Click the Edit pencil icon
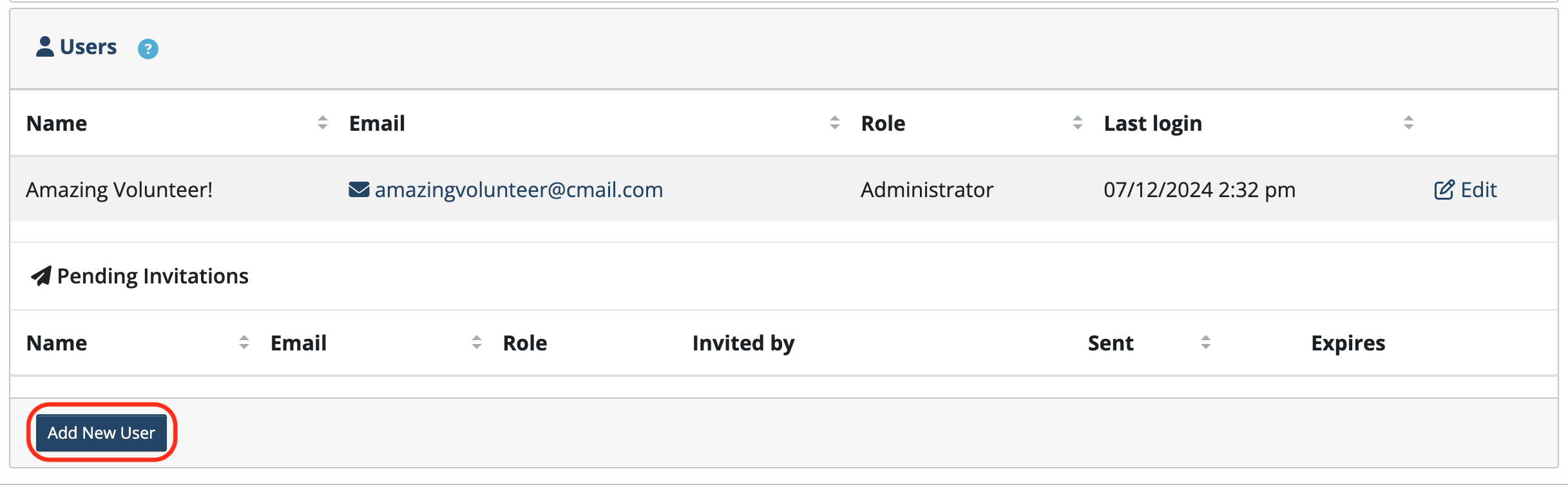1568x487 pixels. [1444, 189]
